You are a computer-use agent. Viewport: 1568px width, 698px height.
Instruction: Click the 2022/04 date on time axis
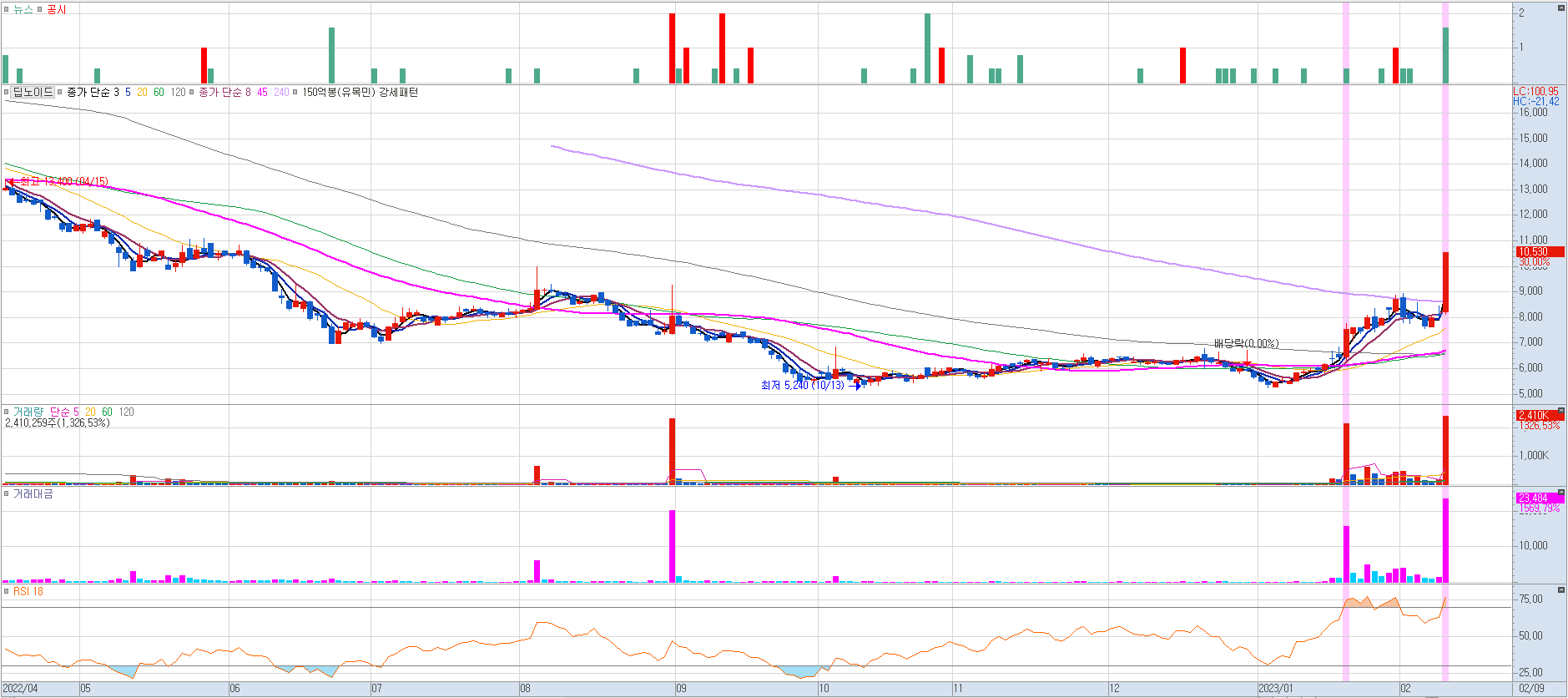[20, 689]
